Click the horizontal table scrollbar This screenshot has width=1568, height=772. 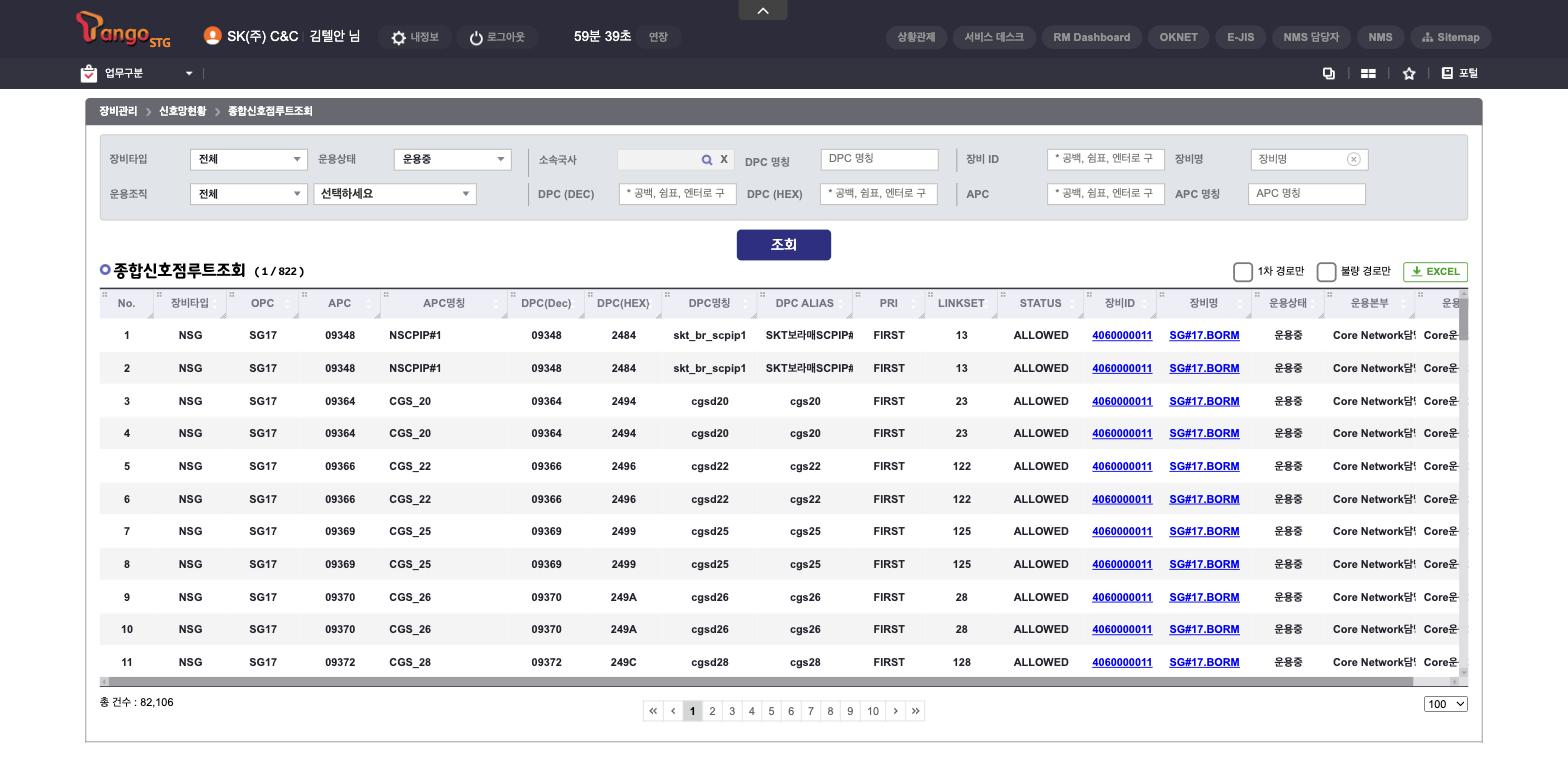[x=760, y=682]
